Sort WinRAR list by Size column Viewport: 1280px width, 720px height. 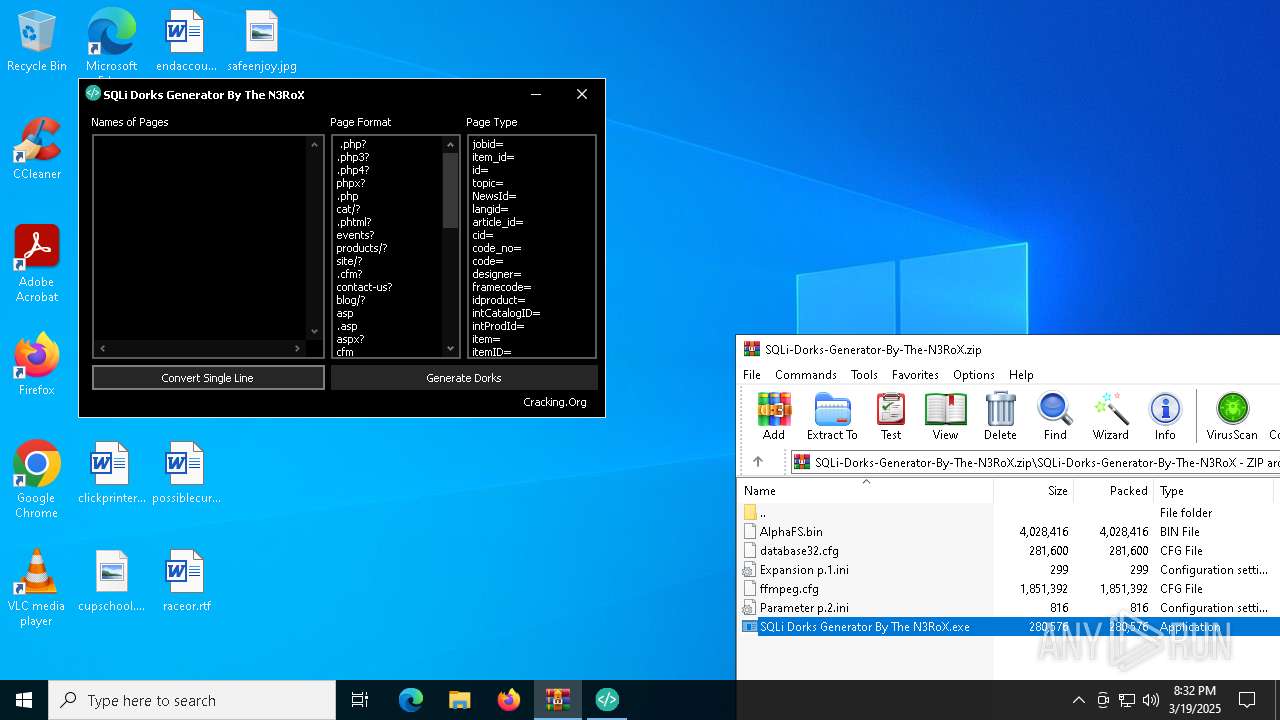click(x=1034, y=491)
